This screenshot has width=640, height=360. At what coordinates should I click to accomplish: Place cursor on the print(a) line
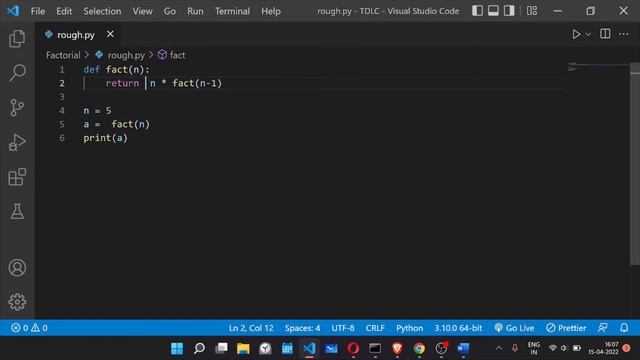pos(105,138)
